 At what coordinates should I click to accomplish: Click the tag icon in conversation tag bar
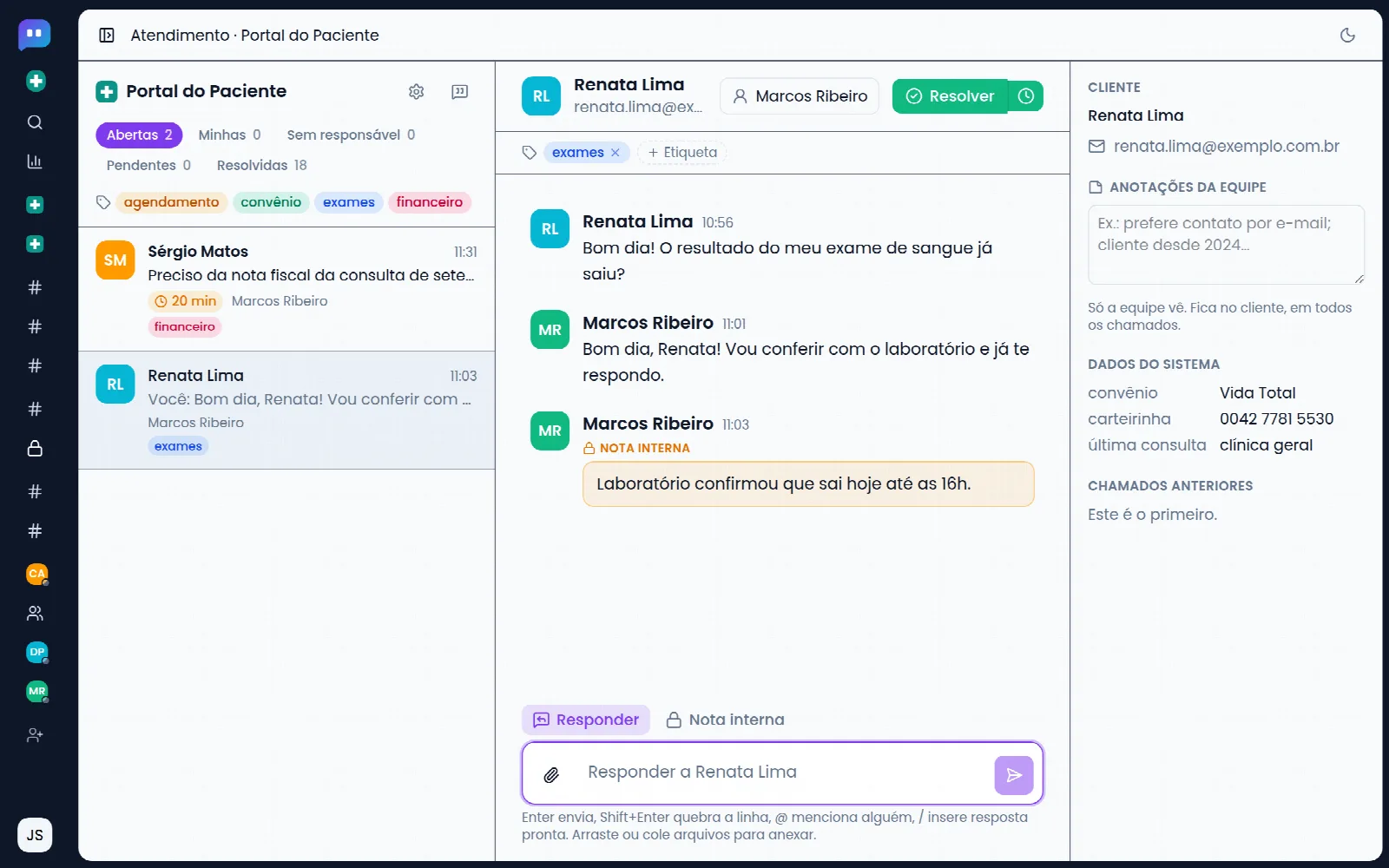point(530,153)
